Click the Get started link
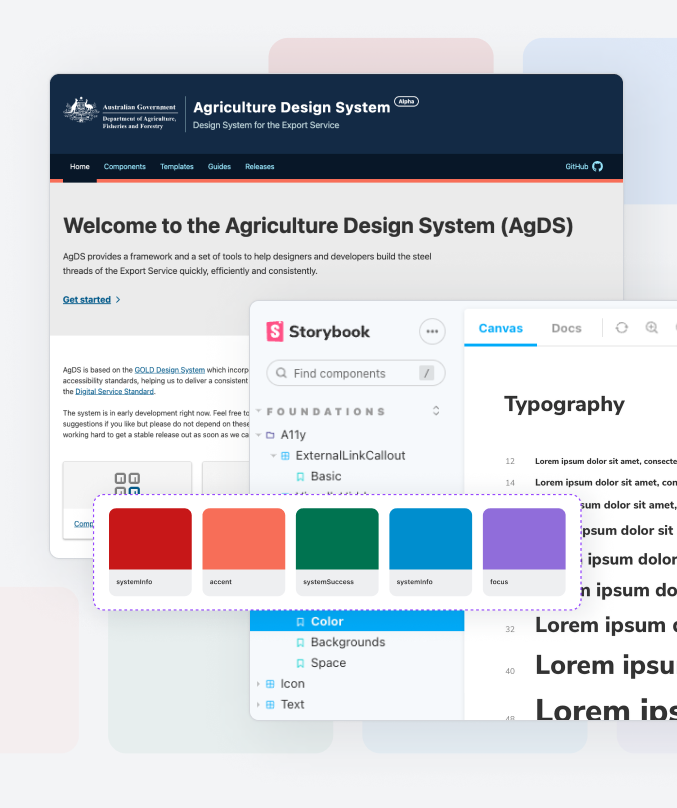The width and height of the screenshot is (677, 808). coord(87,299)
